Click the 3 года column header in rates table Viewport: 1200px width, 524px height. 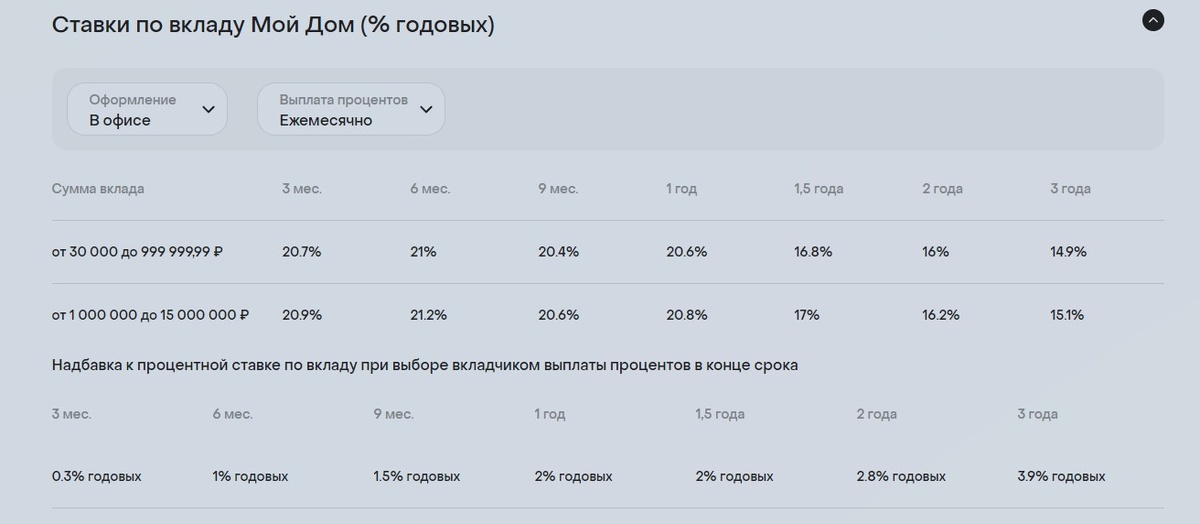pos(1070,189)
